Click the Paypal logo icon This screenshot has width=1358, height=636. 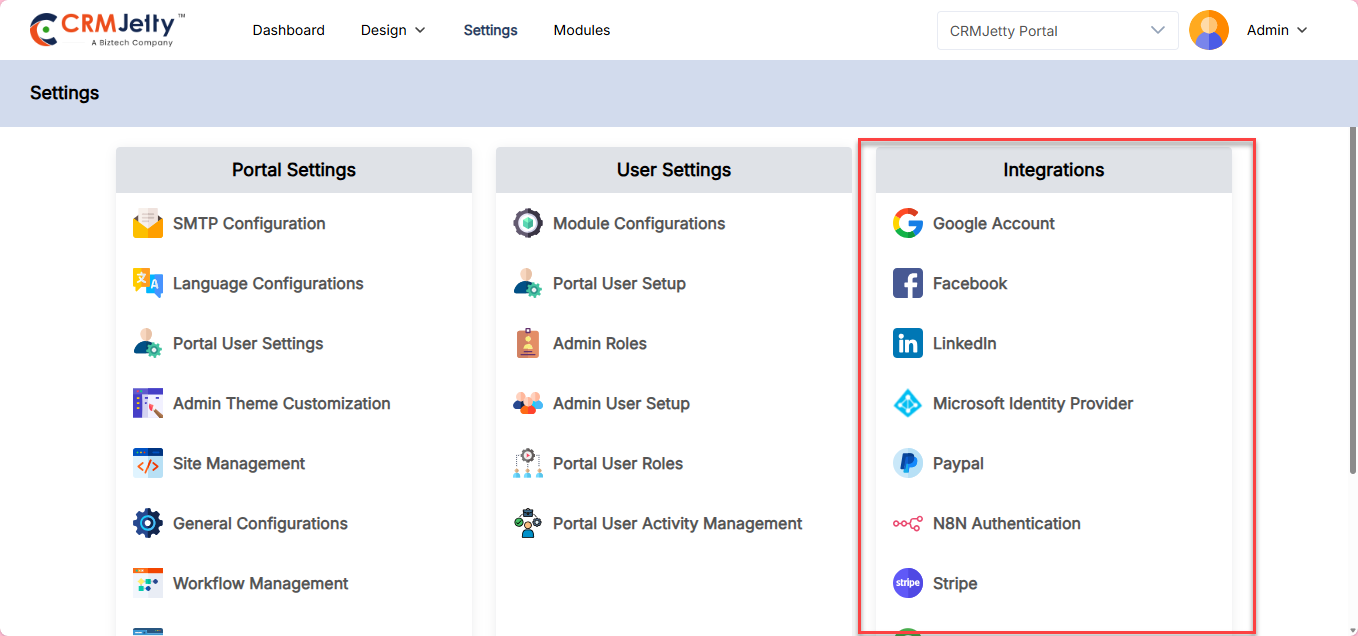tap(907, 463)
